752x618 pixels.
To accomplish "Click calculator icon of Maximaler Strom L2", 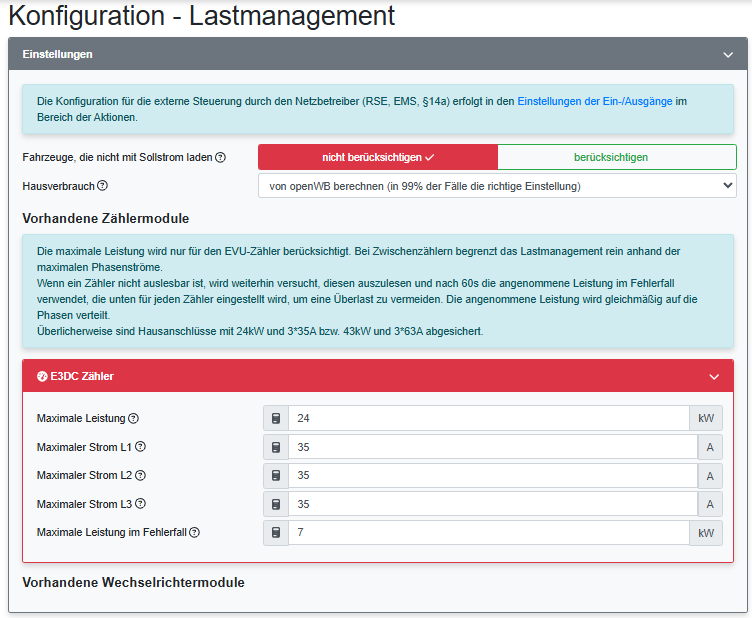I will click(276, 475).
